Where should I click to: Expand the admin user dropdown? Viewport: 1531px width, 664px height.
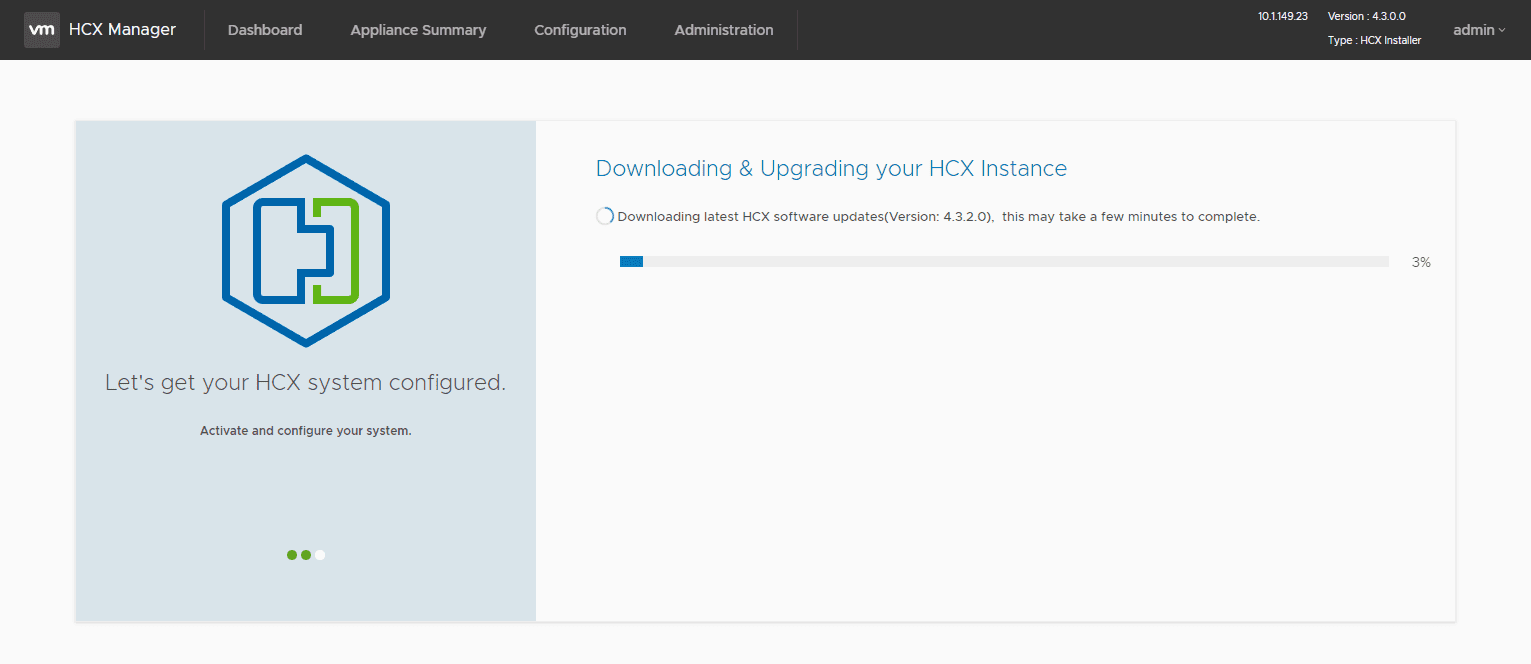(x=1479, y=30)
